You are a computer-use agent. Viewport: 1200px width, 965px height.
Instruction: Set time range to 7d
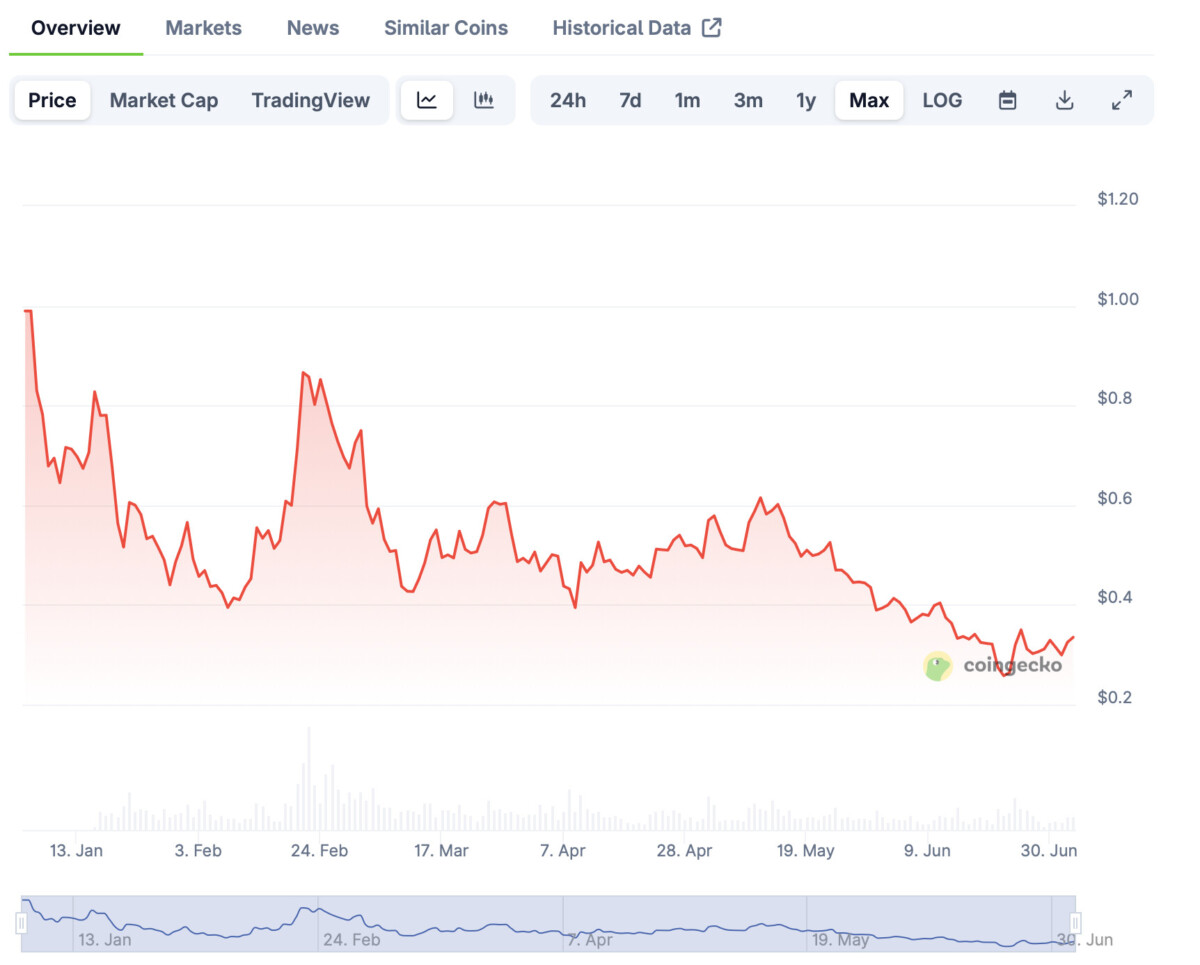[630, 100]
